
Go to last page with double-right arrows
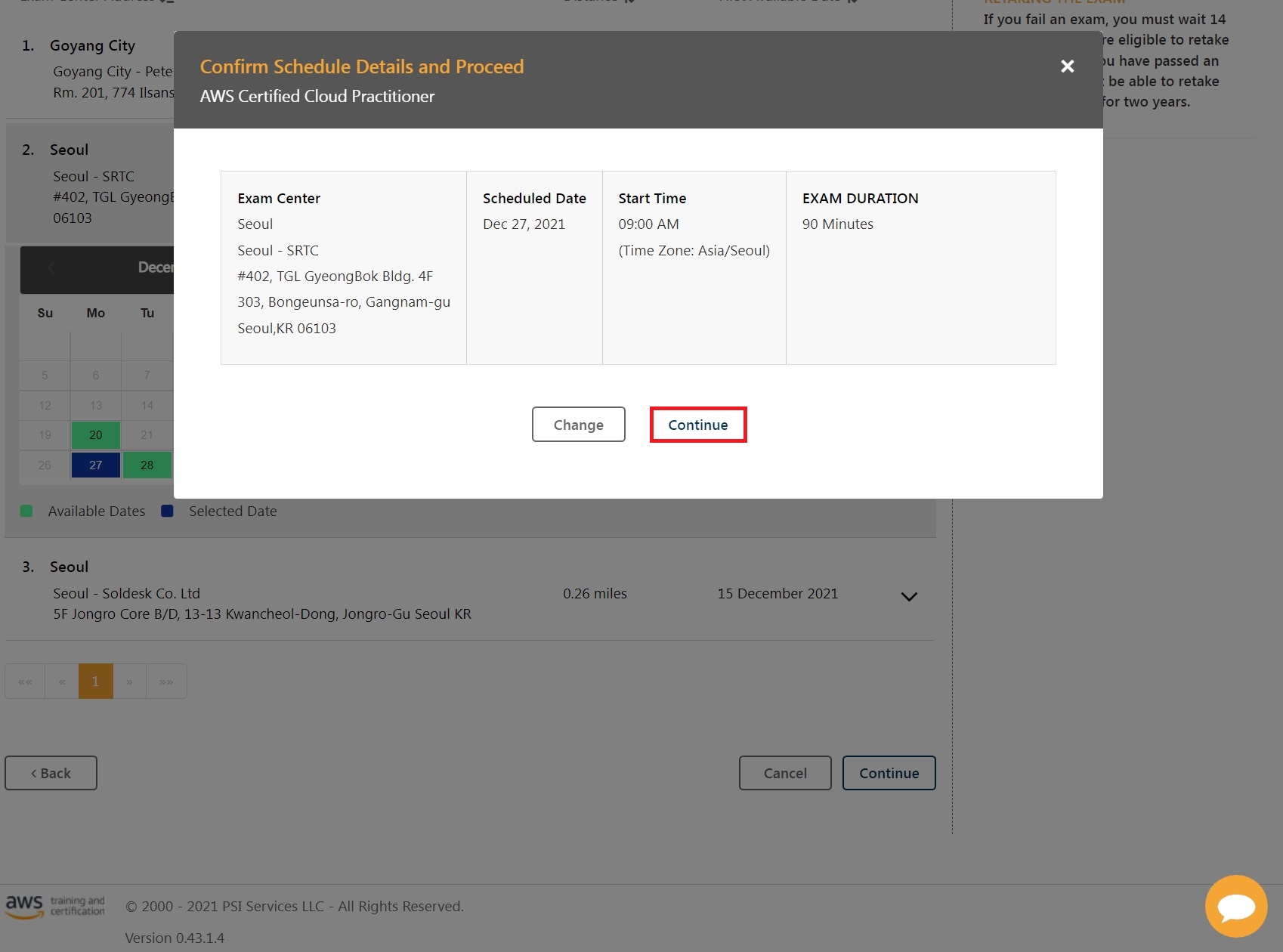[166, 682]
